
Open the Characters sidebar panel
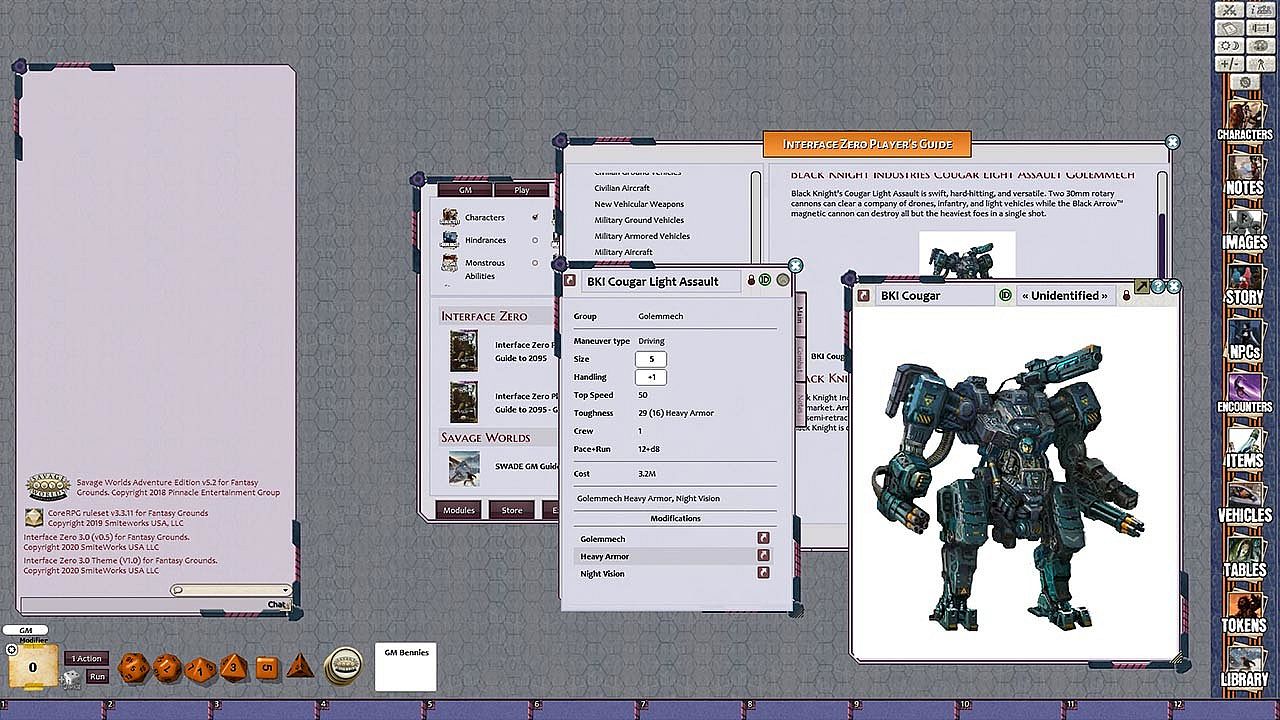(1244, 120)
